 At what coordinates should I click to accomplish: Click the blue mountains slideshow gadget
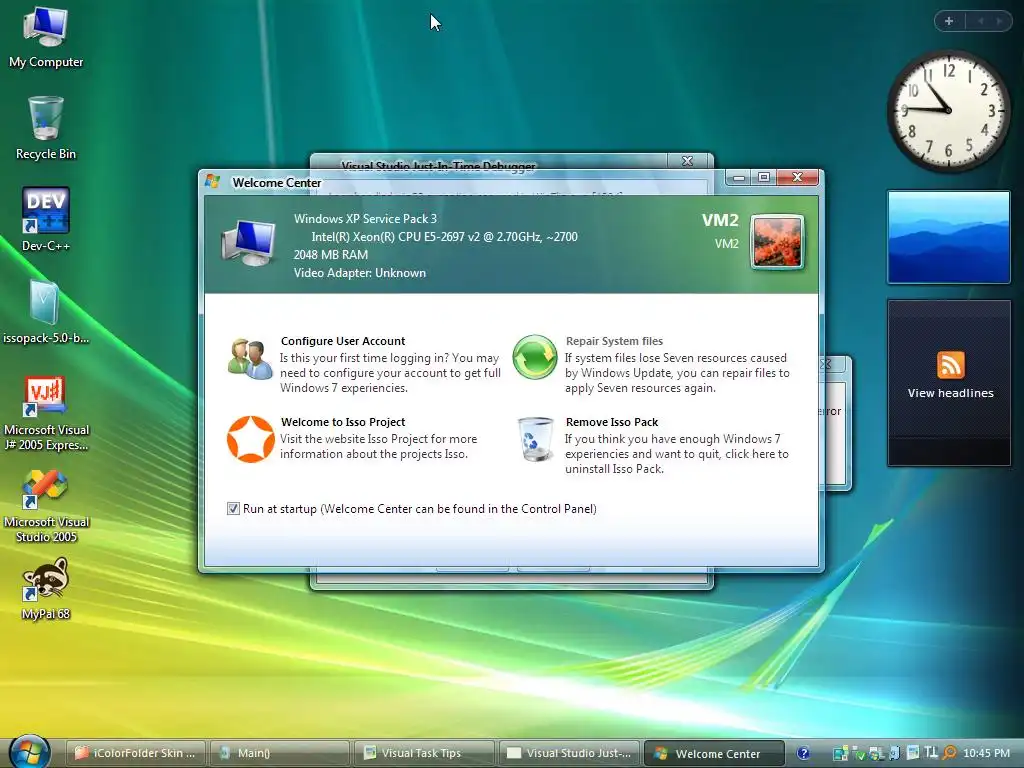948,237
